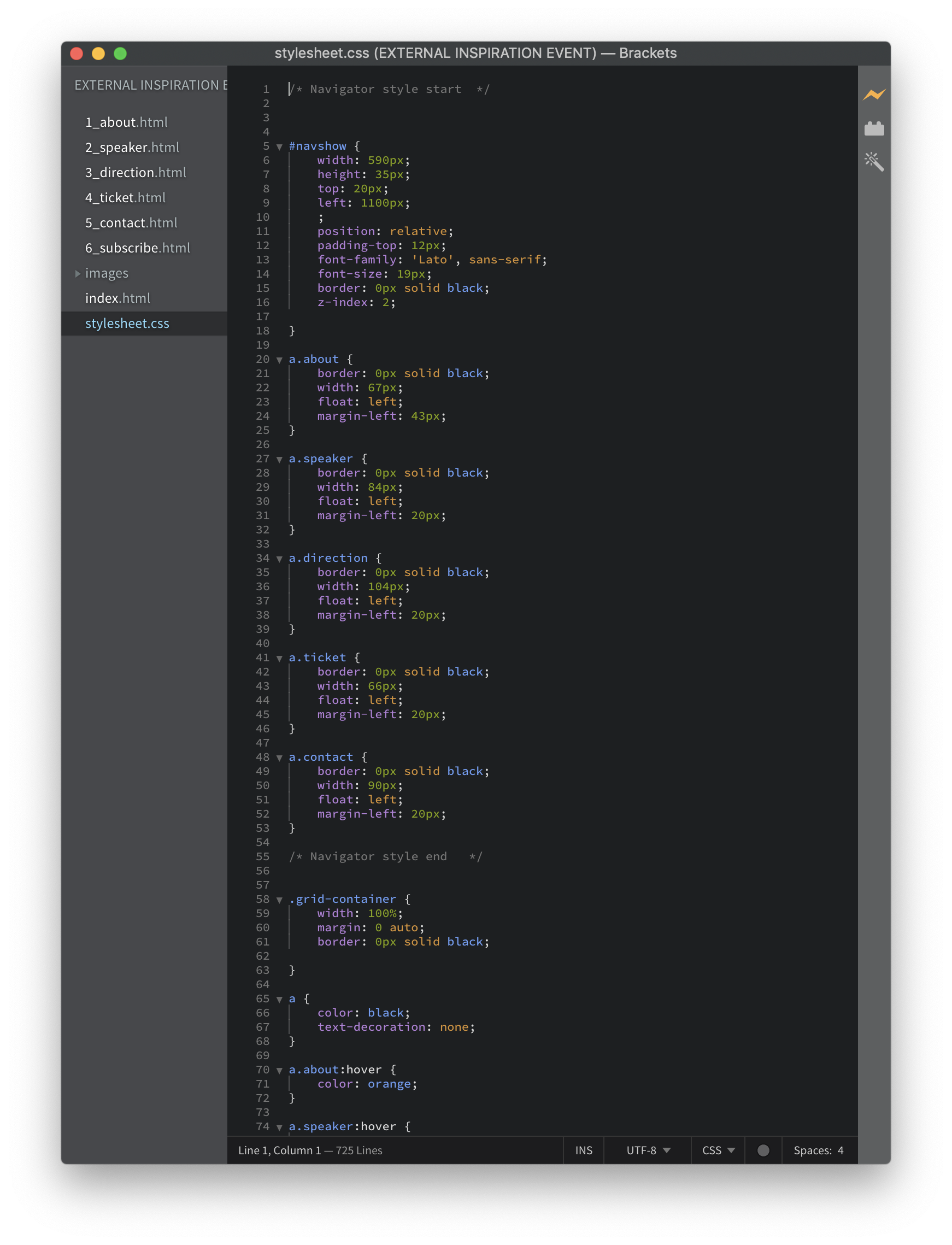Fold the a.about code block

(279, 360)
